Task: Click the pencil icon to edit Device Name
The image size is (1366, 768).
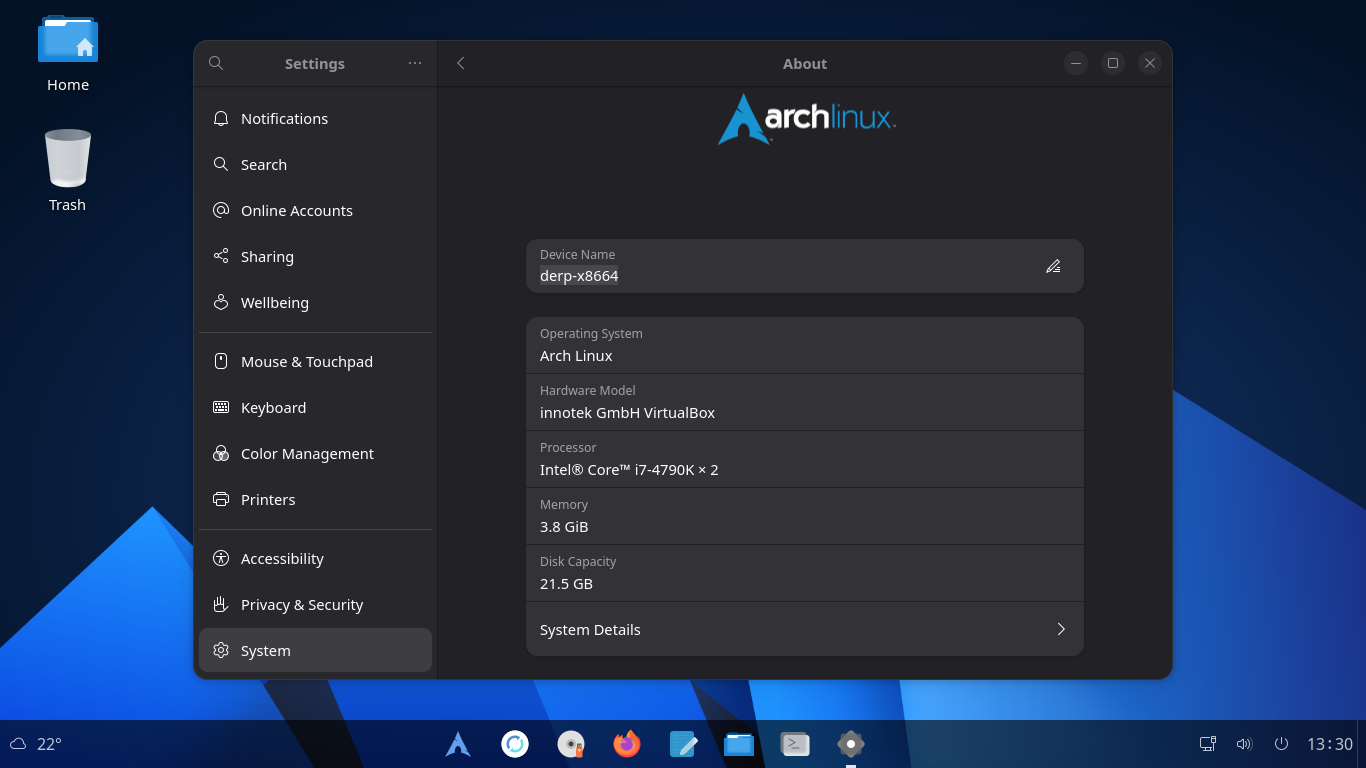Action: tap(1053, 266)
